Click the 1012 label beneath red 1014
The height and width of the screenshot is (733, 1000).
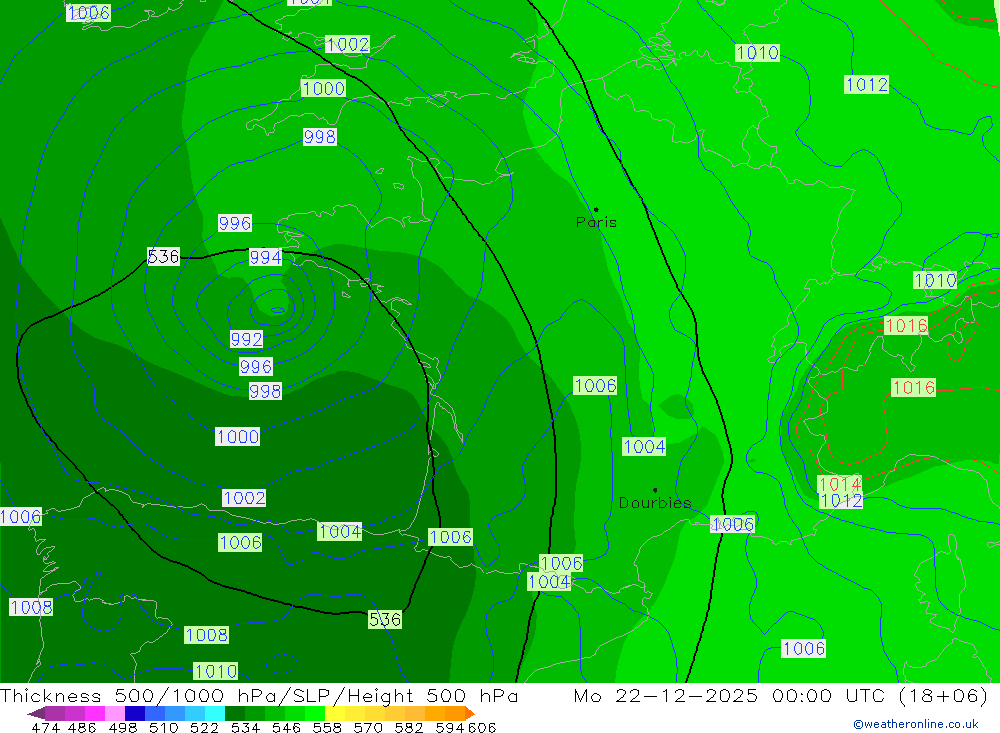pos(841,501)
